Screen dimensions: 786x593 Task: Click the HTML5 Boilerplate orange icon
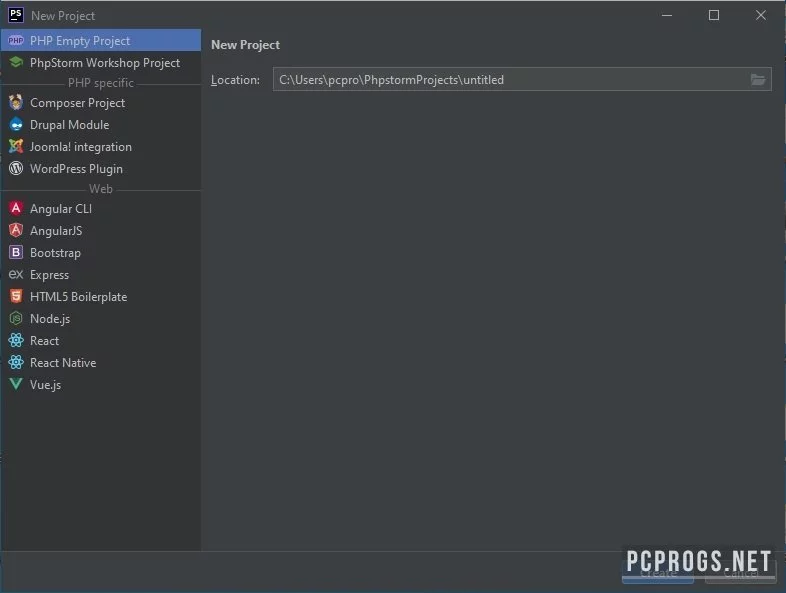click(x=16, y=296)
